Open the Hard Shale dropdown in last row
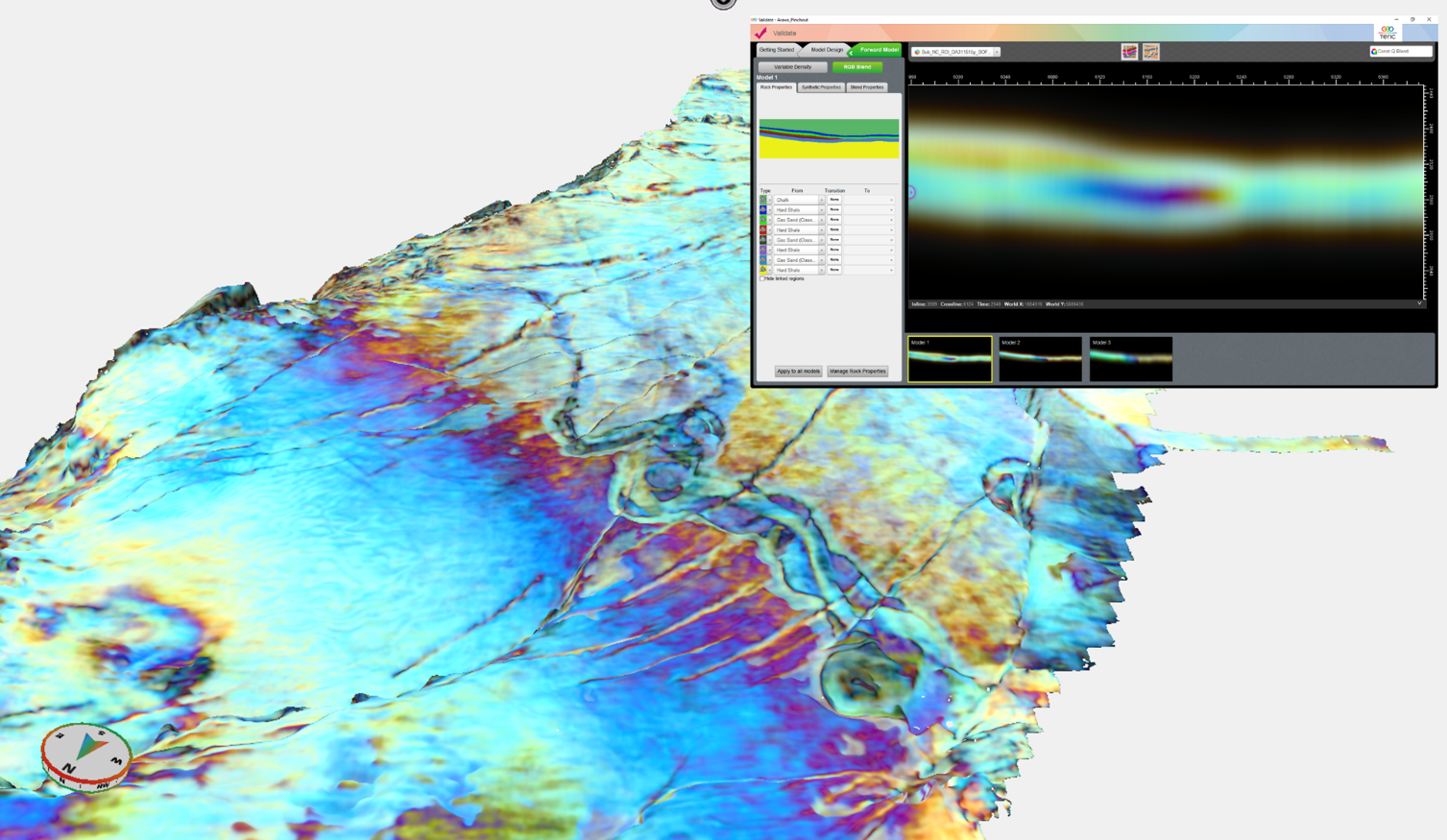Screen dimensions: 1447x840 [x=800, y=270]
